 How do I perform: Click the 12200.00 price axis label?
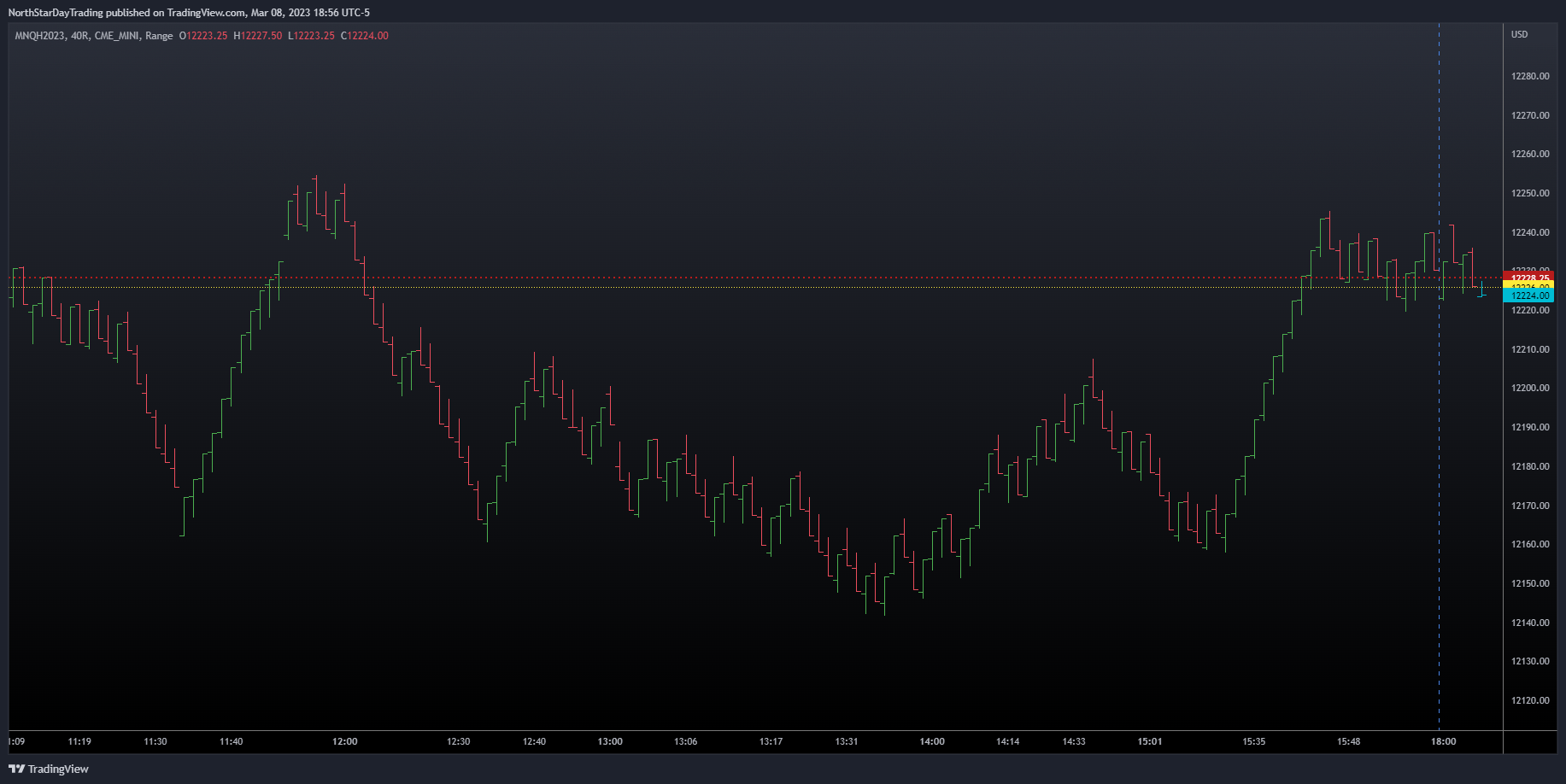(1530, 388)
